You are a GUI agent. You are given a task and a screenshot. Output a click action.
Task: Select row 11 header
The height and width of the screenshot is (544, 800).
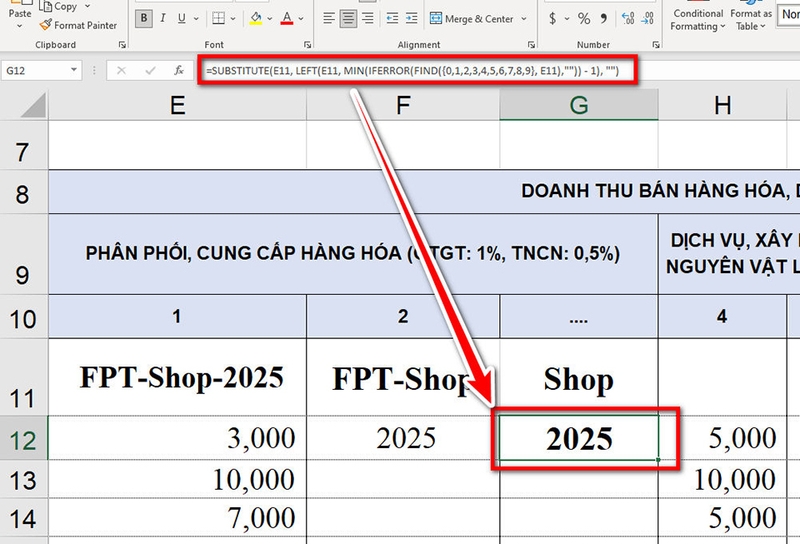[23, 377]
